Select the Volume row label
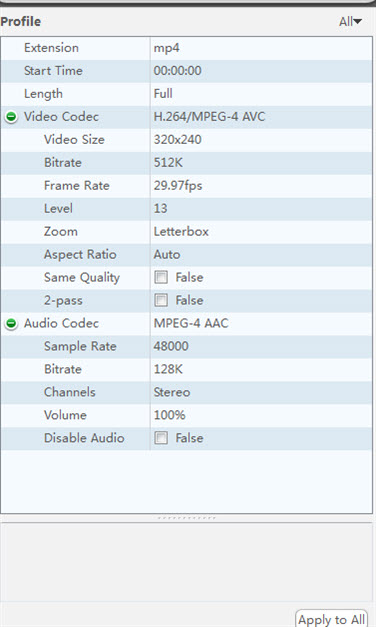Viewport: 376px width, 627px height. point(65,415)
